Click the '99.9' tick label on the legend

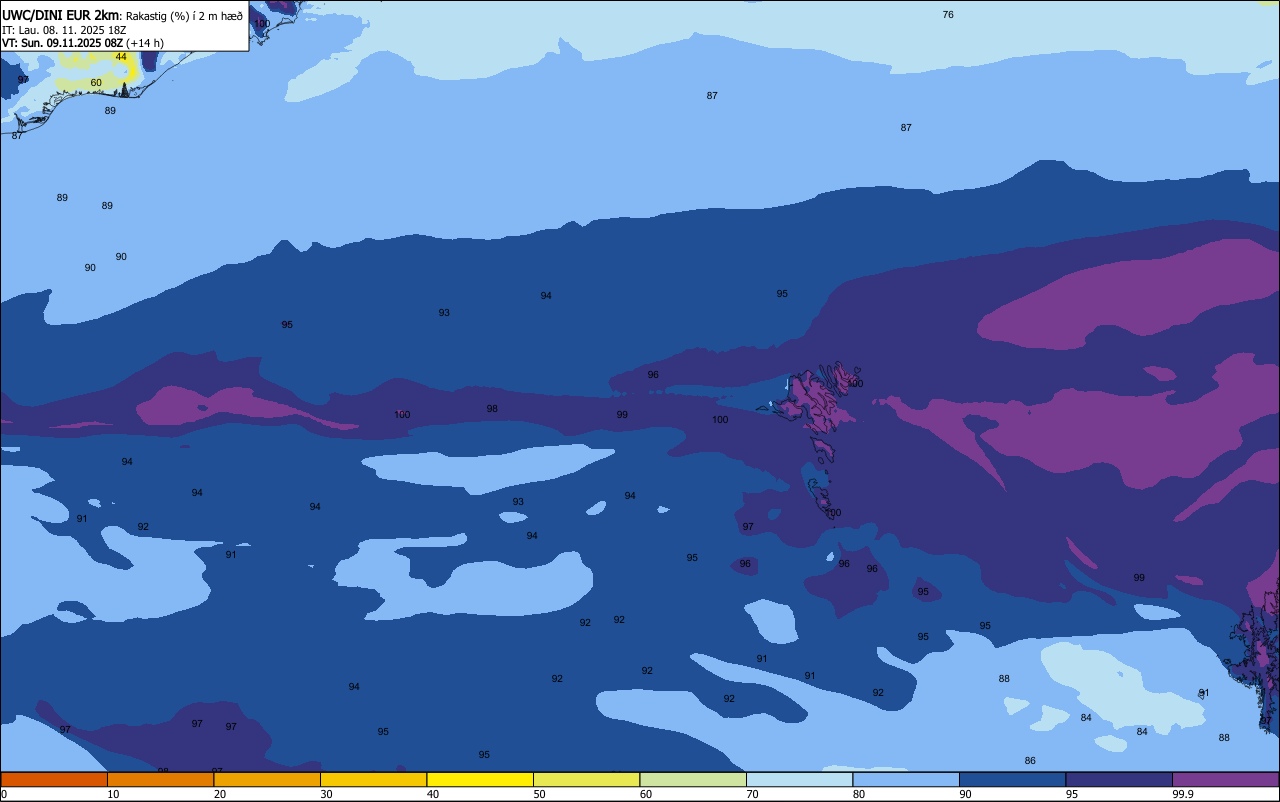(1183, 794)
